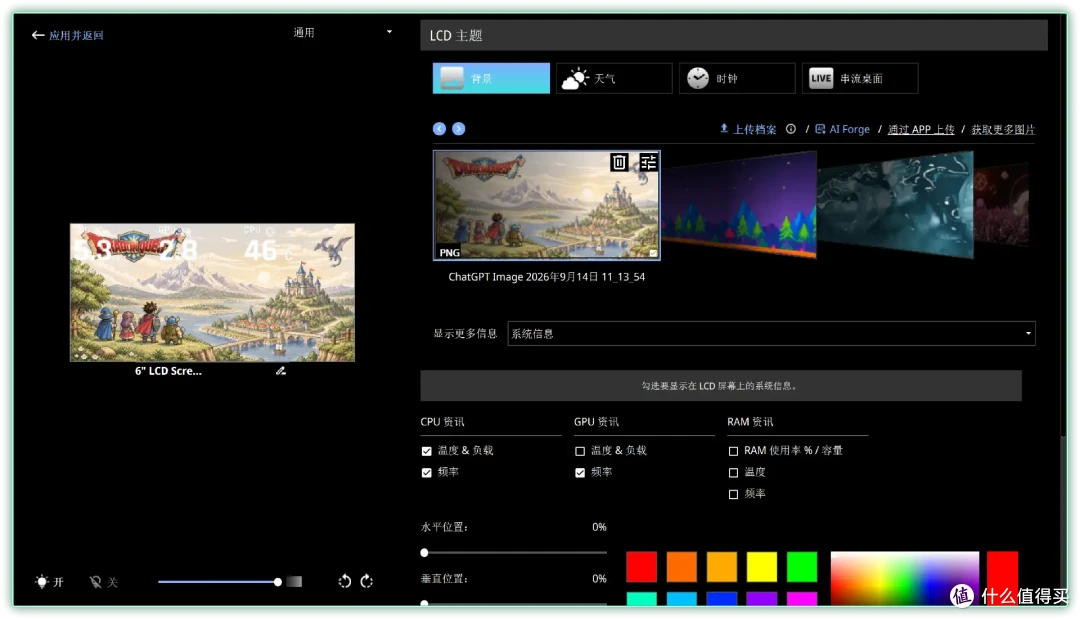
Task: Select the teal abstract thumbnail
Action: tap(895, 204)
